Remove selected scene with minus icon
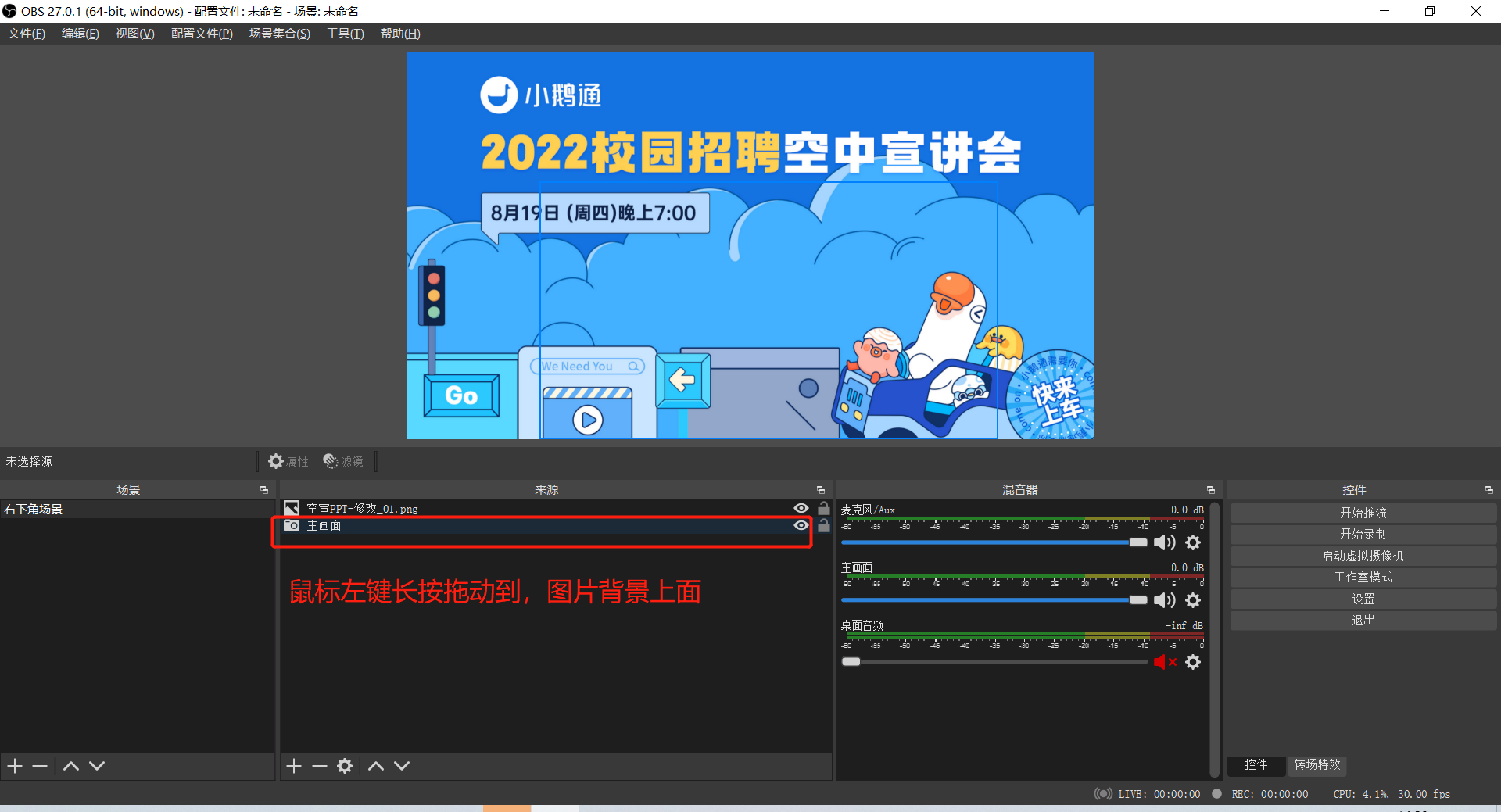The height and width of the screenshot is (812, 1501). point(40,766)
